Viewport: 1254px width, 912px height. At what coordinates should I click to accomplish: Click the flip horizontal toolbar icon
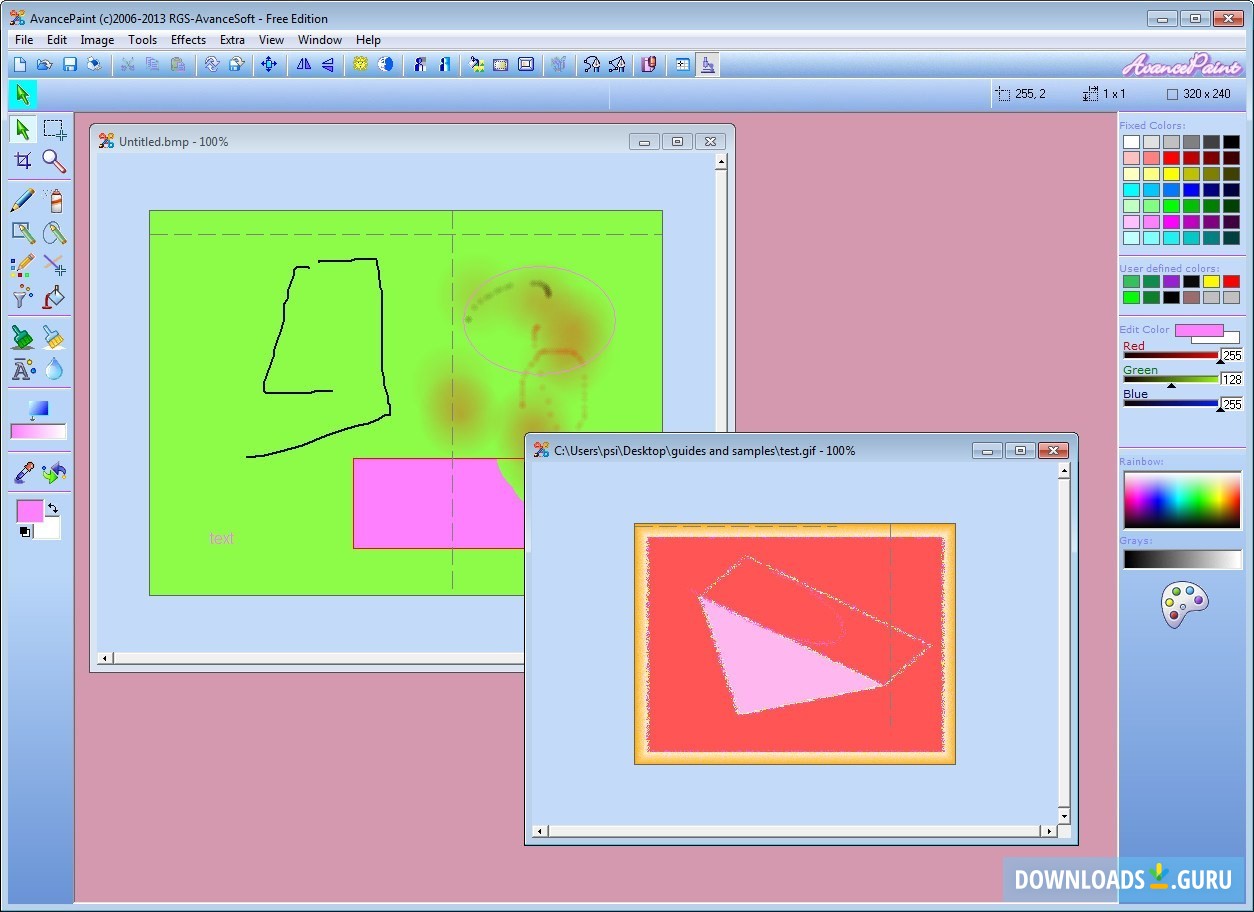pyautogui.click(x=303, y=65)
